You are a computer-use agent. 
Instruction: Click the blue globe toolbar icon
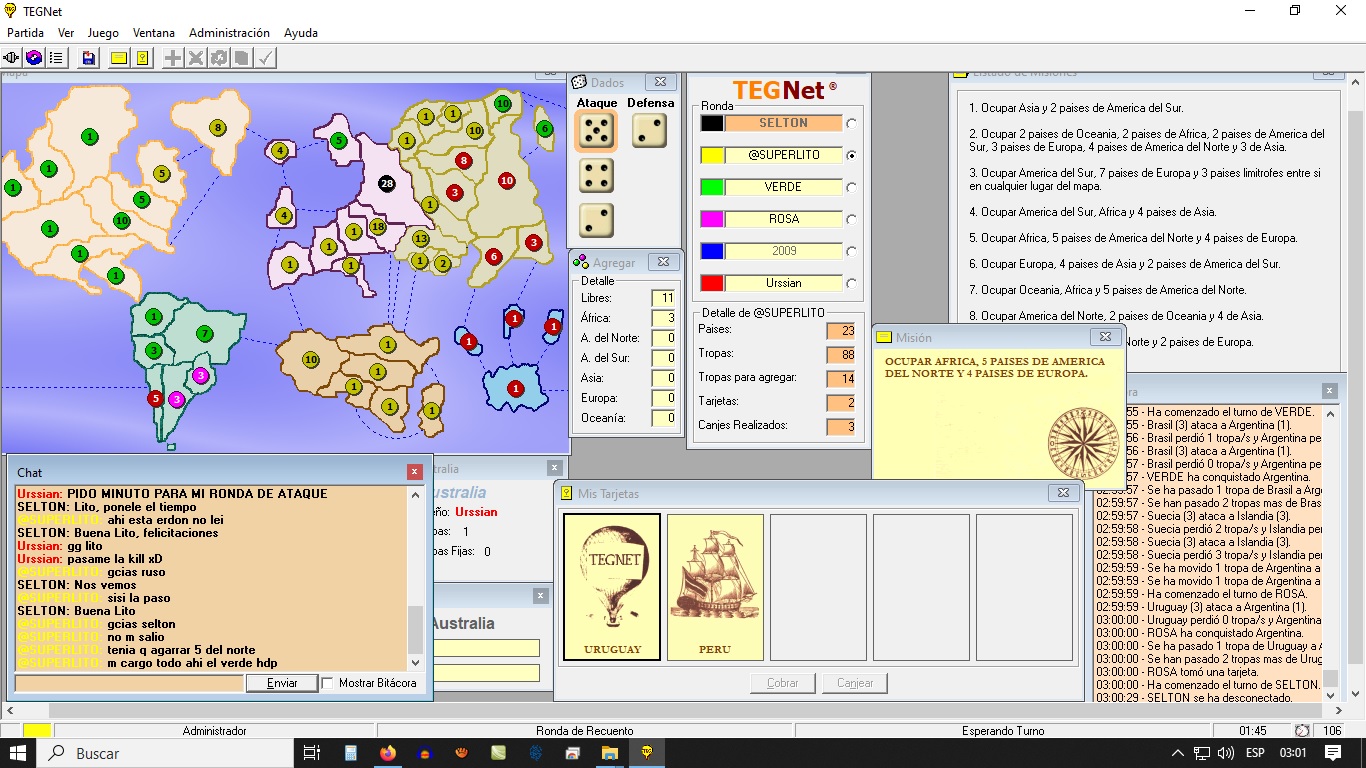(34, 58)
